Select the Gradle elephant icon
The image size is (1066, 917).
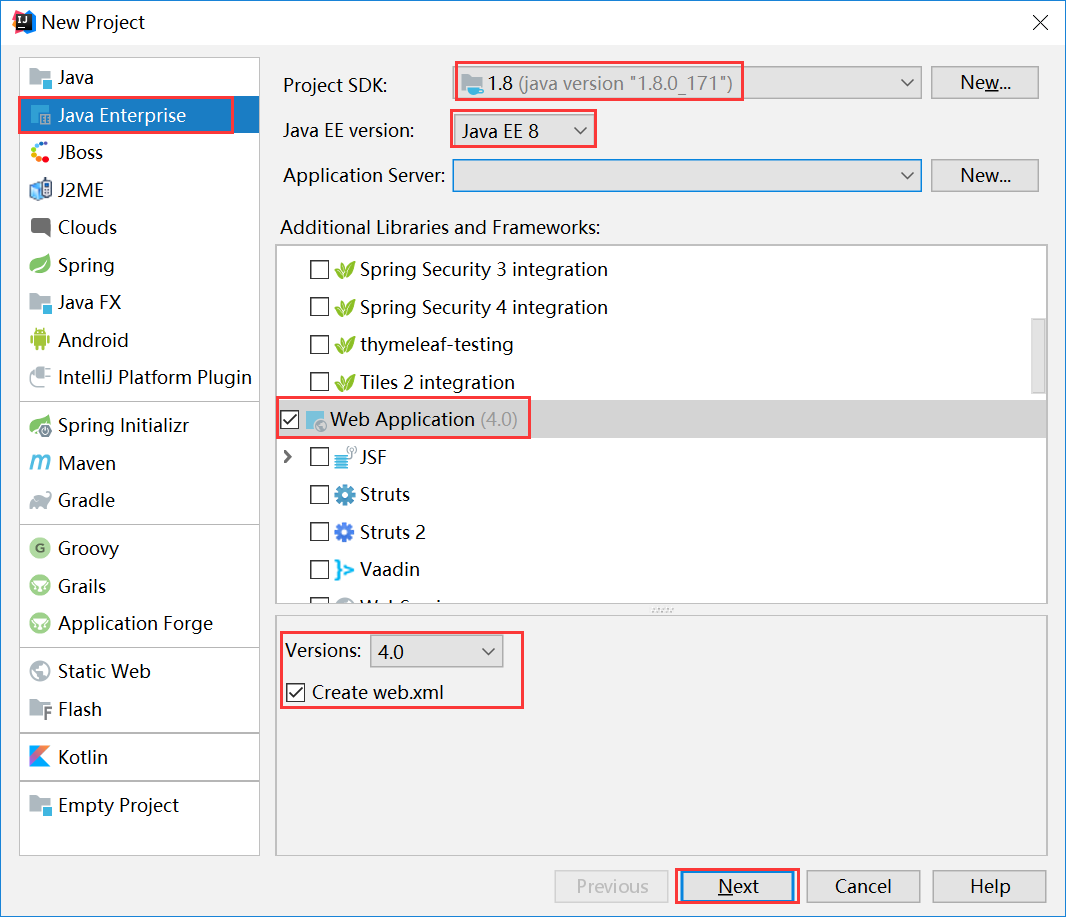tap(41, 501)
